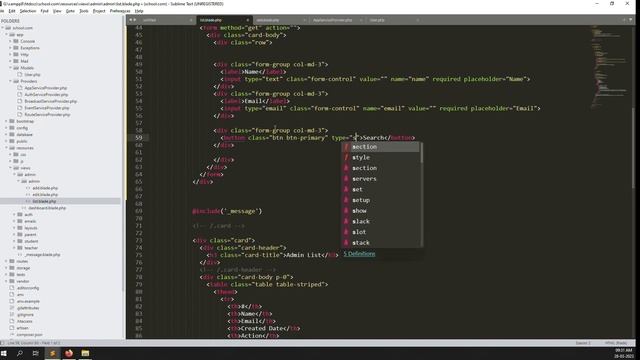Image resolution: width=640 pixels, height=360 pixels.
Task: Collapse the Models folder
Action: click(10, 68)
